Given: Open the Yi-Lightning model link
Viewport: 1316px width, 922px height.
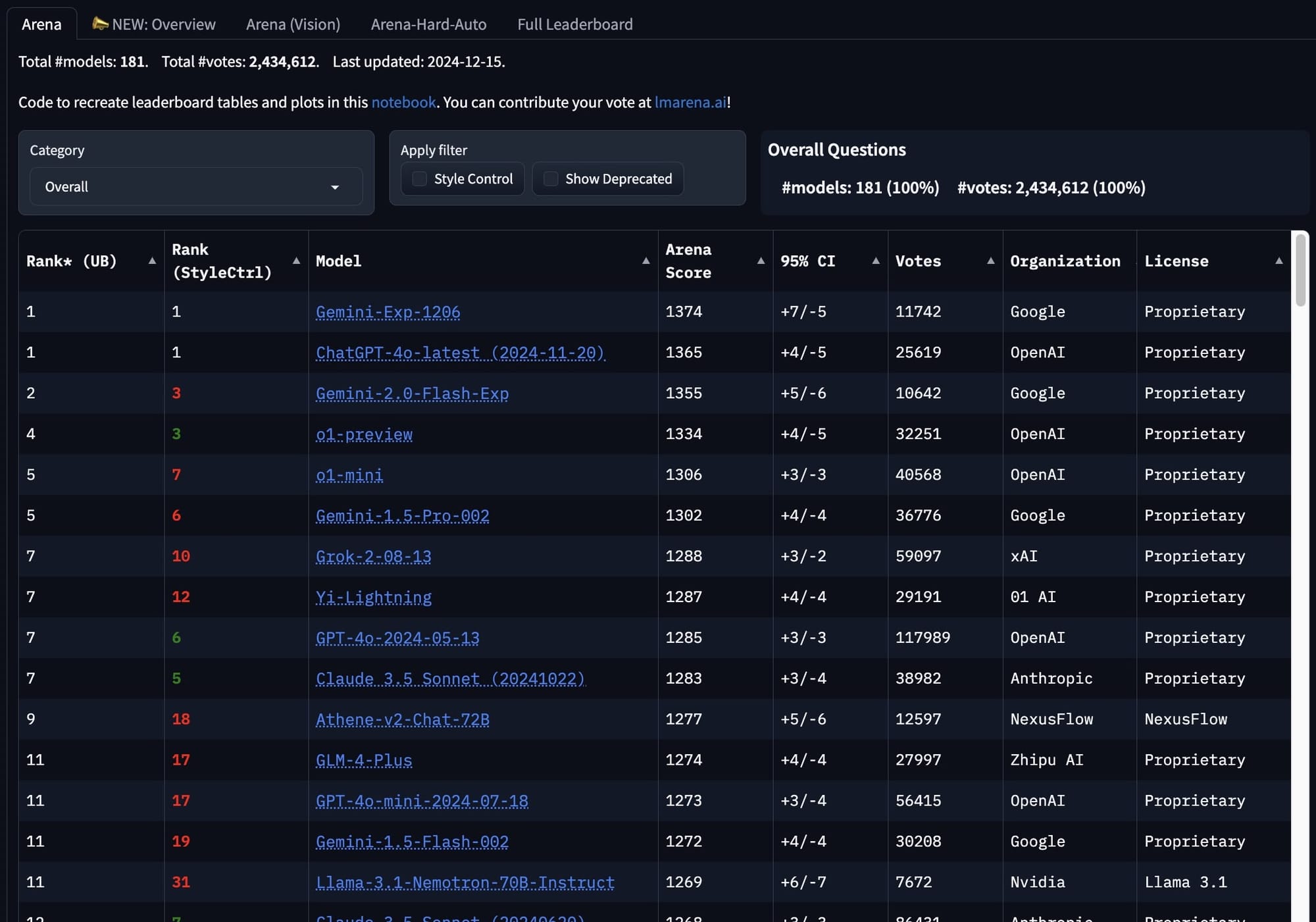Looking at the screenshot, I should pos(373,598).
